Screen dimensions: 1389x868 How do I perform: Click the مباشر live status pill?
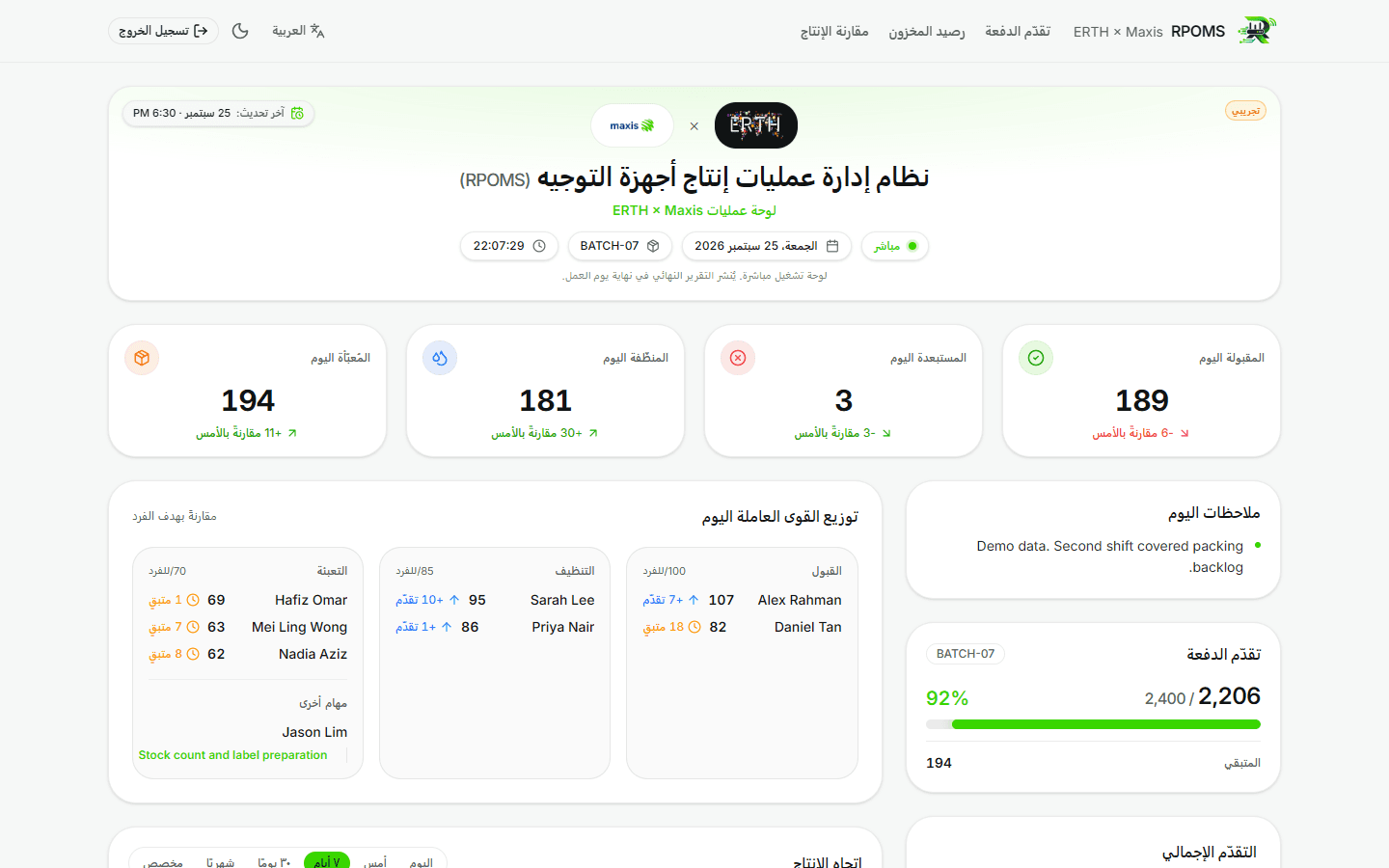(895, 246)
